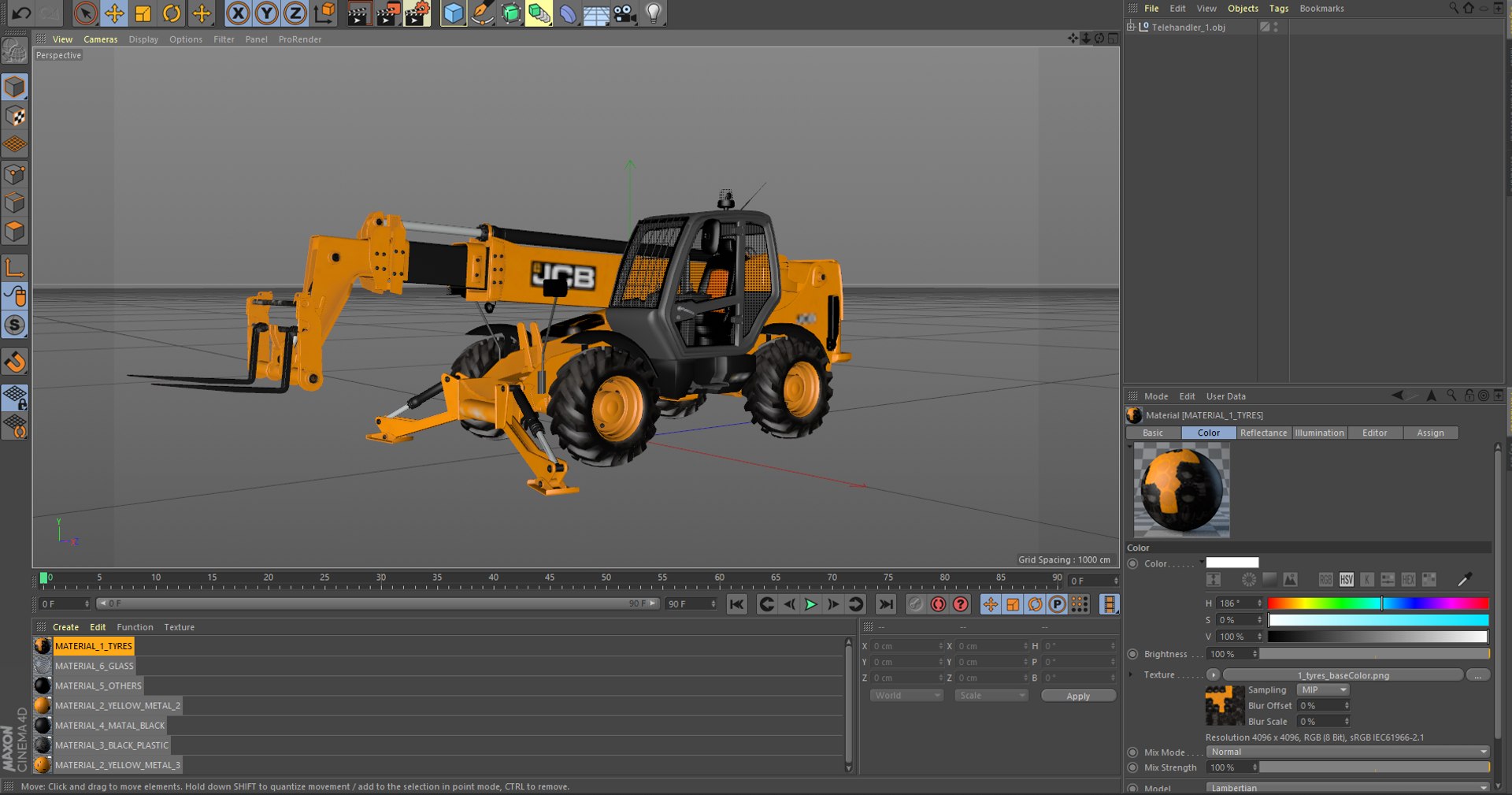
Task: Open the texture shader arrow menu
Action: [1213, 675]
